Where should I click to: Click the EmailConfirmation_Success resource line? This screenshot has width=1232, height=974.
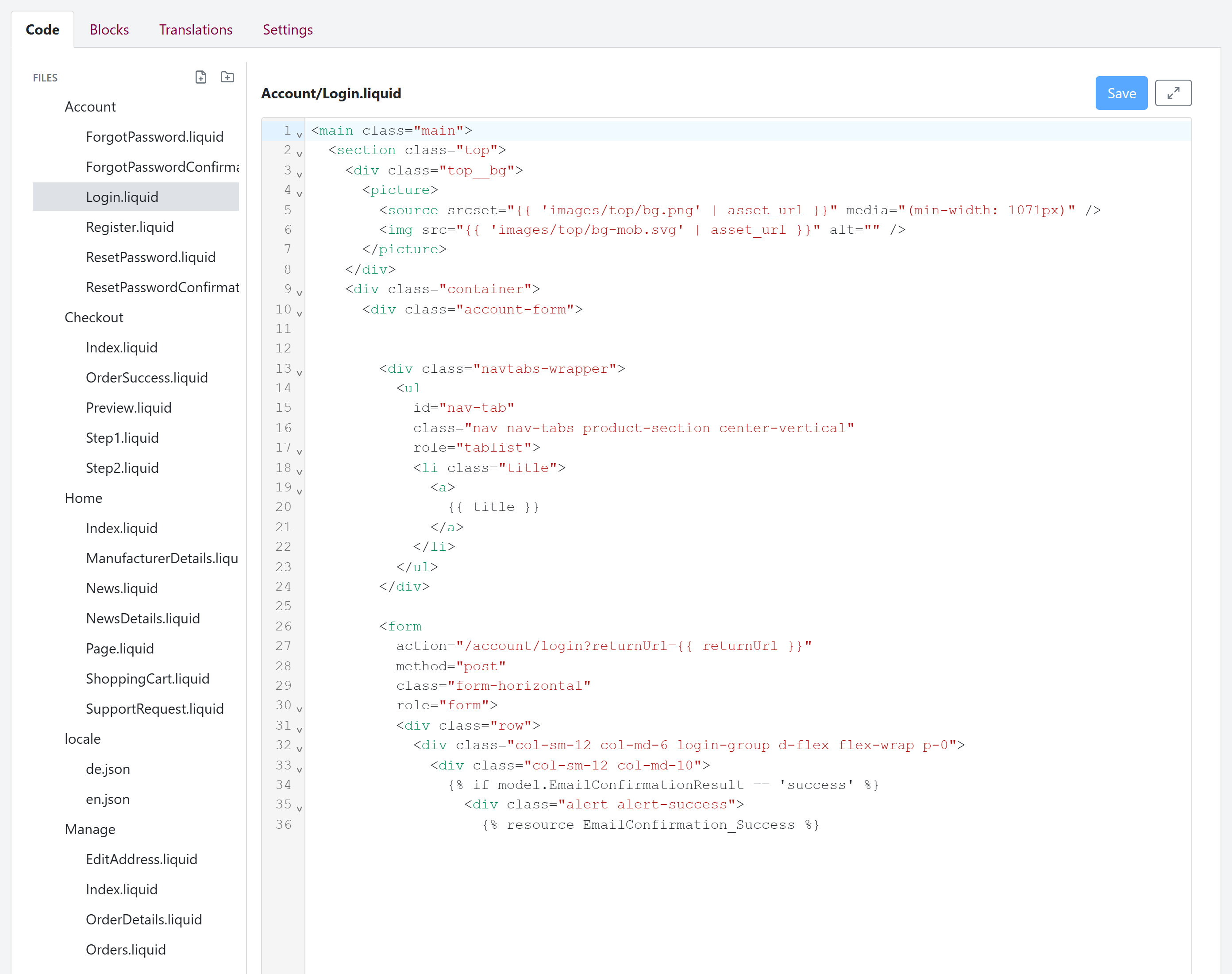(651, 825)
